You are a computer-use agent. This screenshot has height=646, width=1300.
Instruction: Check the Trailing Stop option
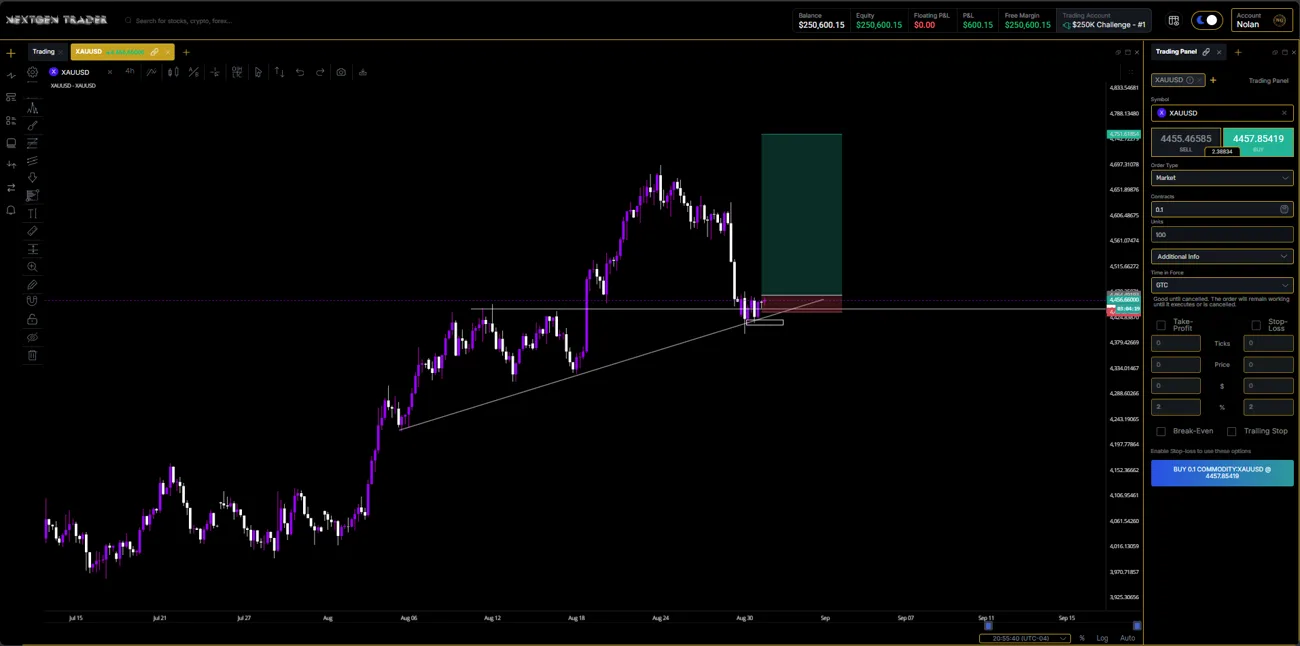click(x=1232, y=431)
